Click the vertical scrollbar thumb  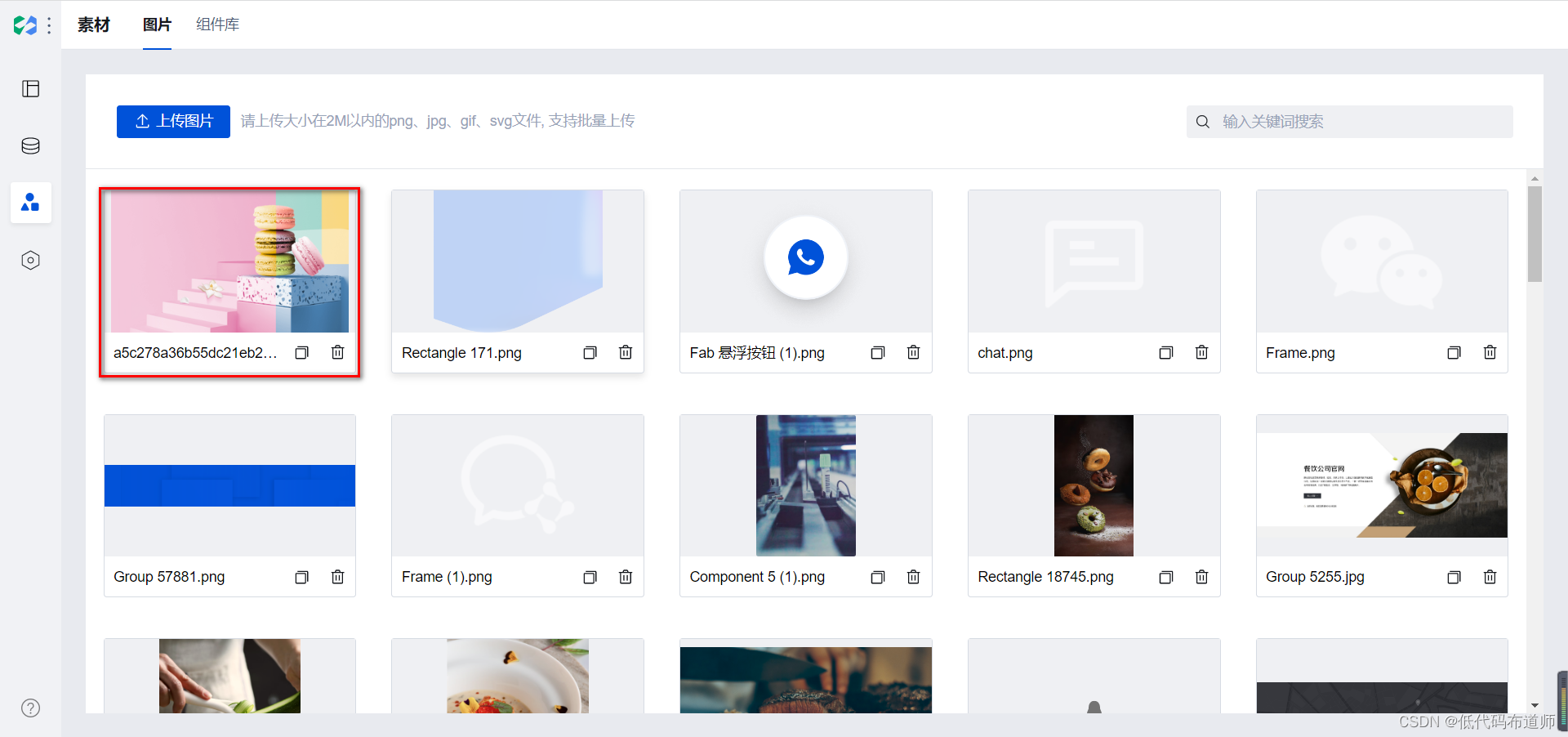[1535, 234]
